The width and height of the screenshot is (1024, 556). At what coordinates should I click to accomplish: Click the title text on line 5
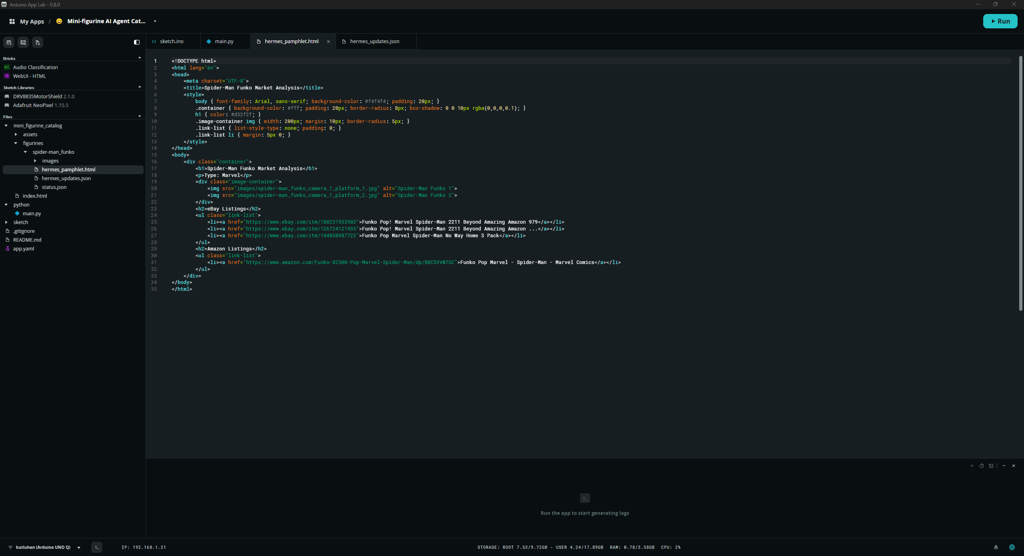coord(252,88)
